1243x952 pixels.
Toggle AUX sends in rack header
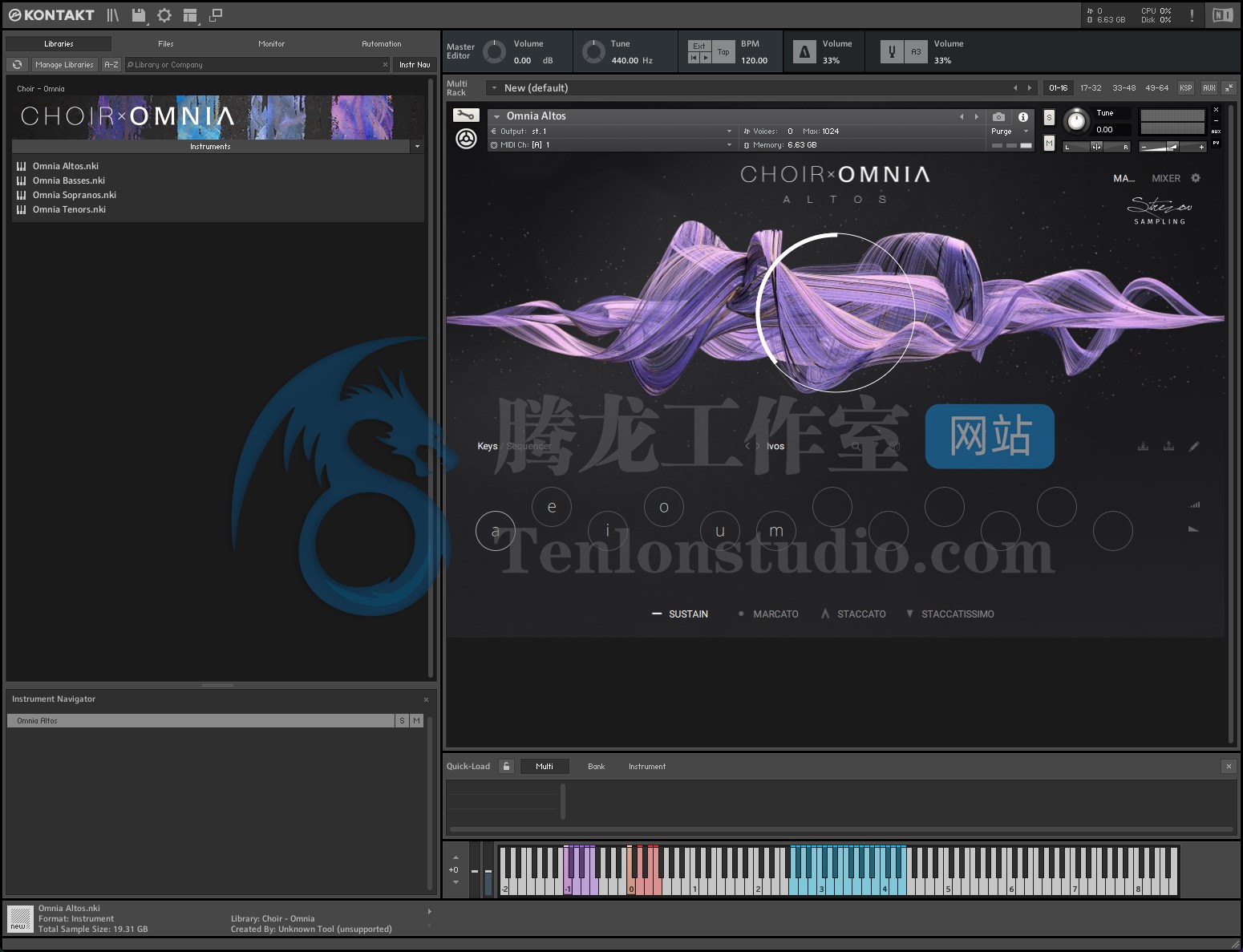(x=1209, y=87)
